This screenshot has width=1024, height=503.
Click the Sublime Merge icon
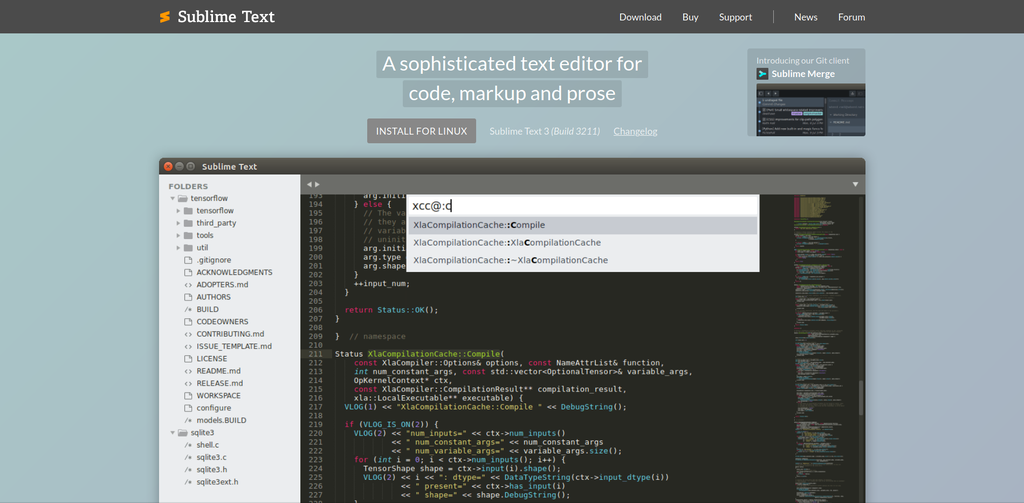click(762, 74)
